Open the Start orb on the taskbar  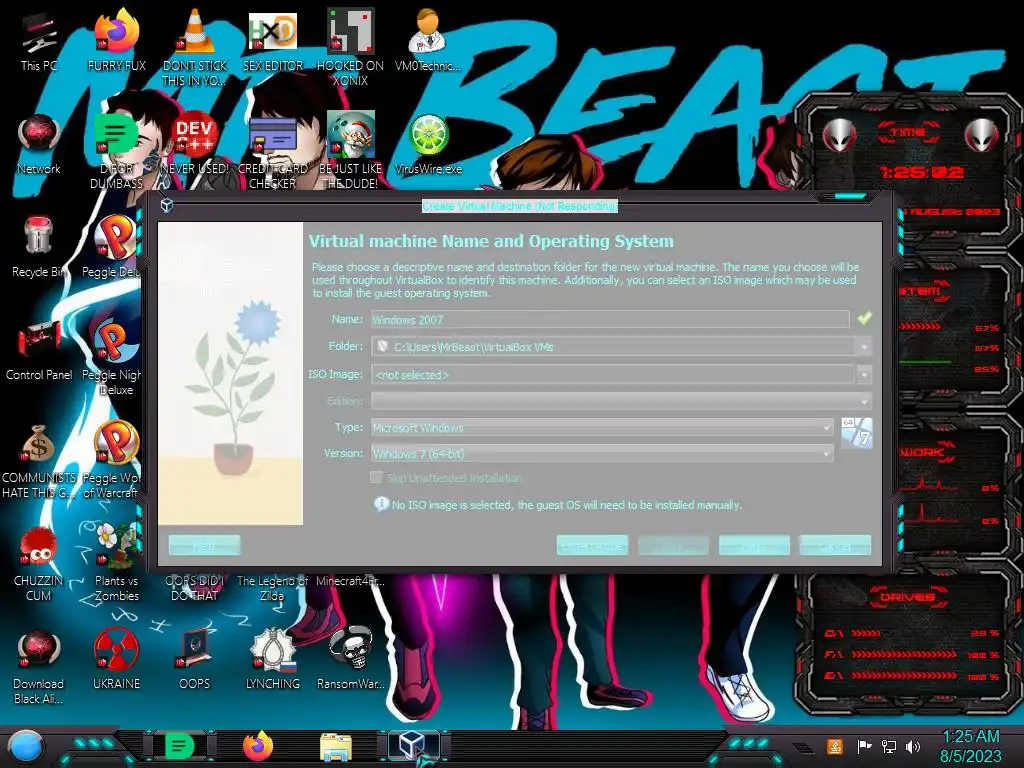(x=25, y=746)
